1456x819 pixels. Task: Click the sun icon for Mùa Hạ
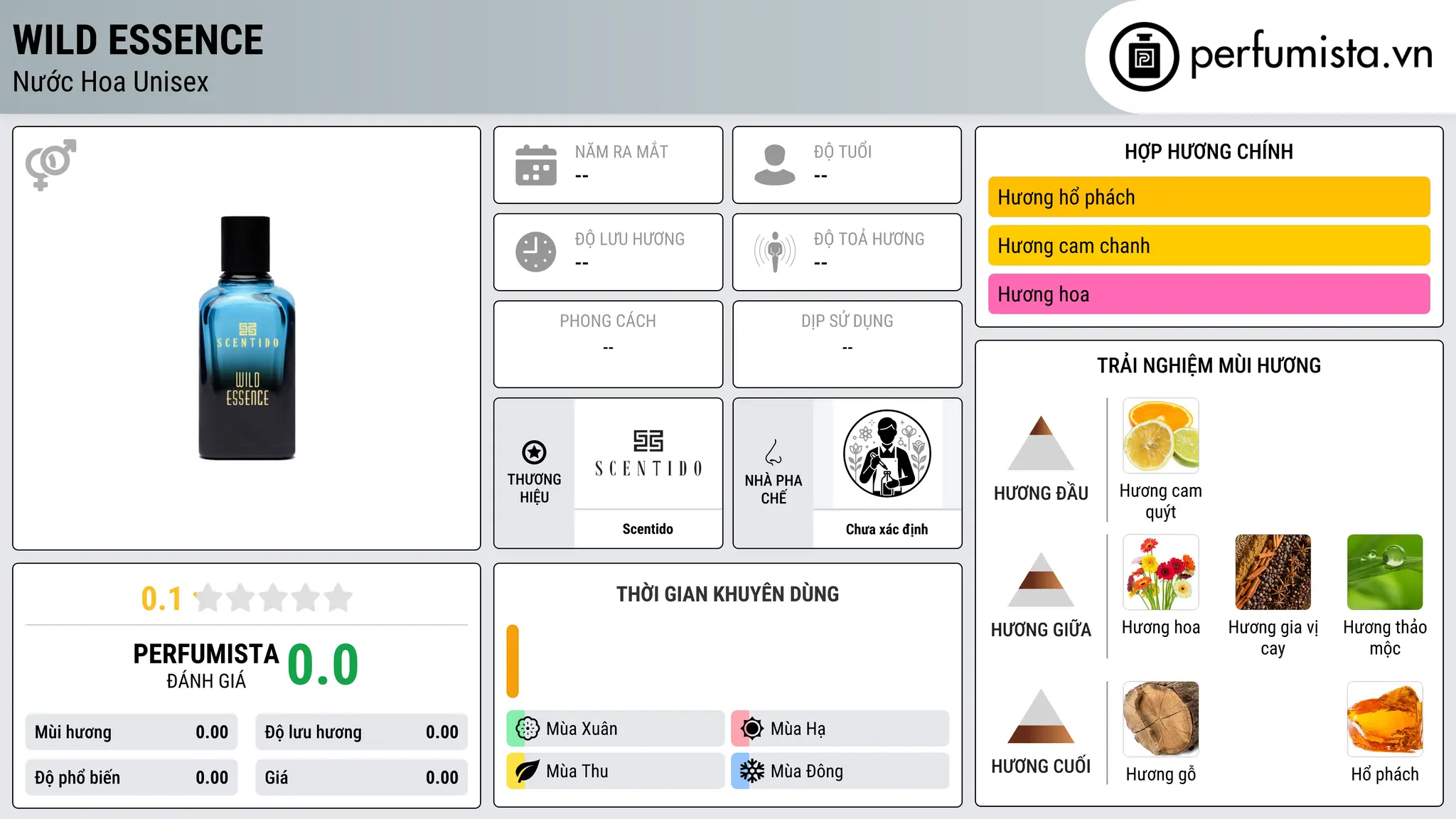(752, 729)
